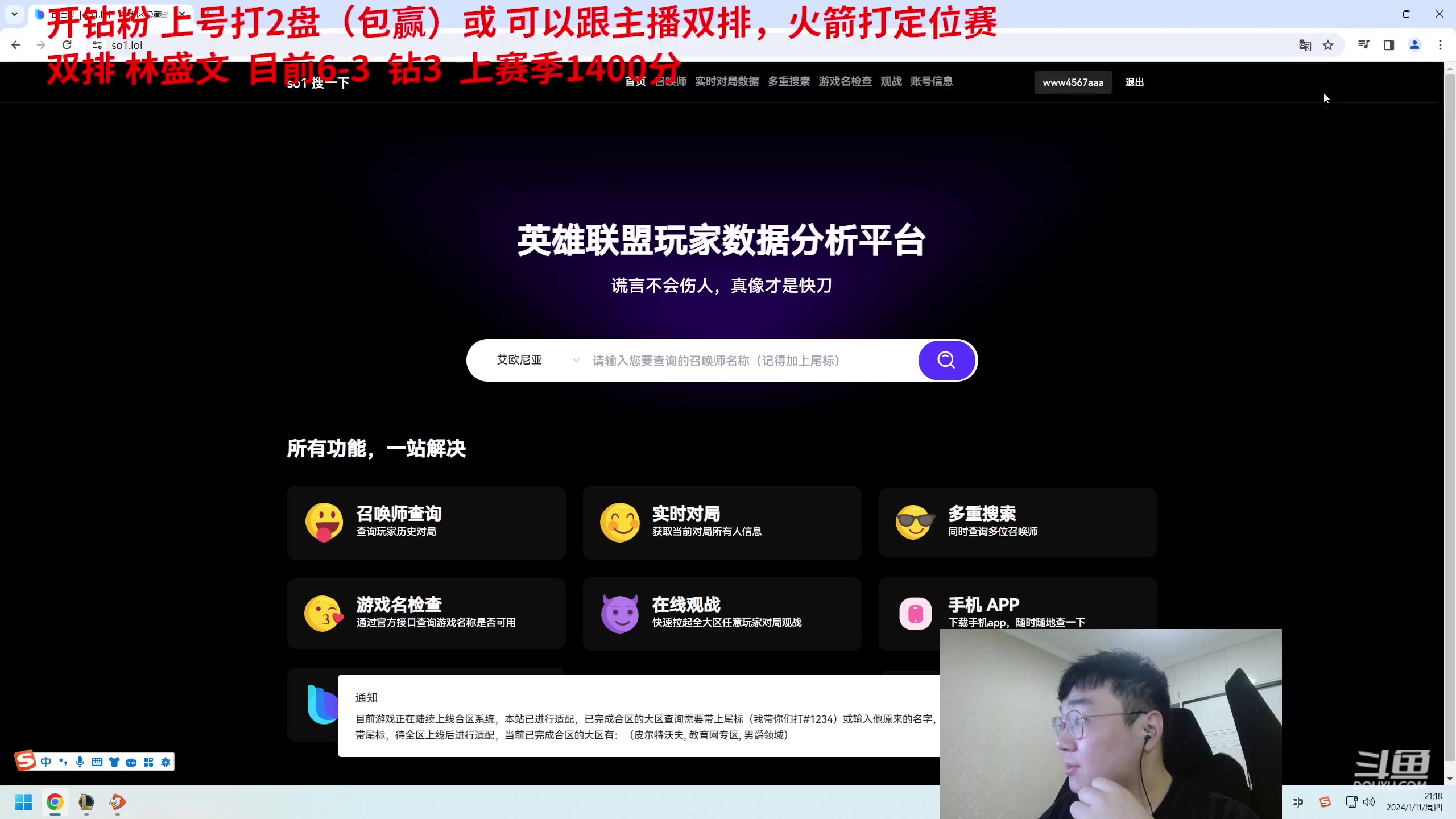Open the volume tray icon
The image size is (1456, 819).
(x=1369, y=802)
